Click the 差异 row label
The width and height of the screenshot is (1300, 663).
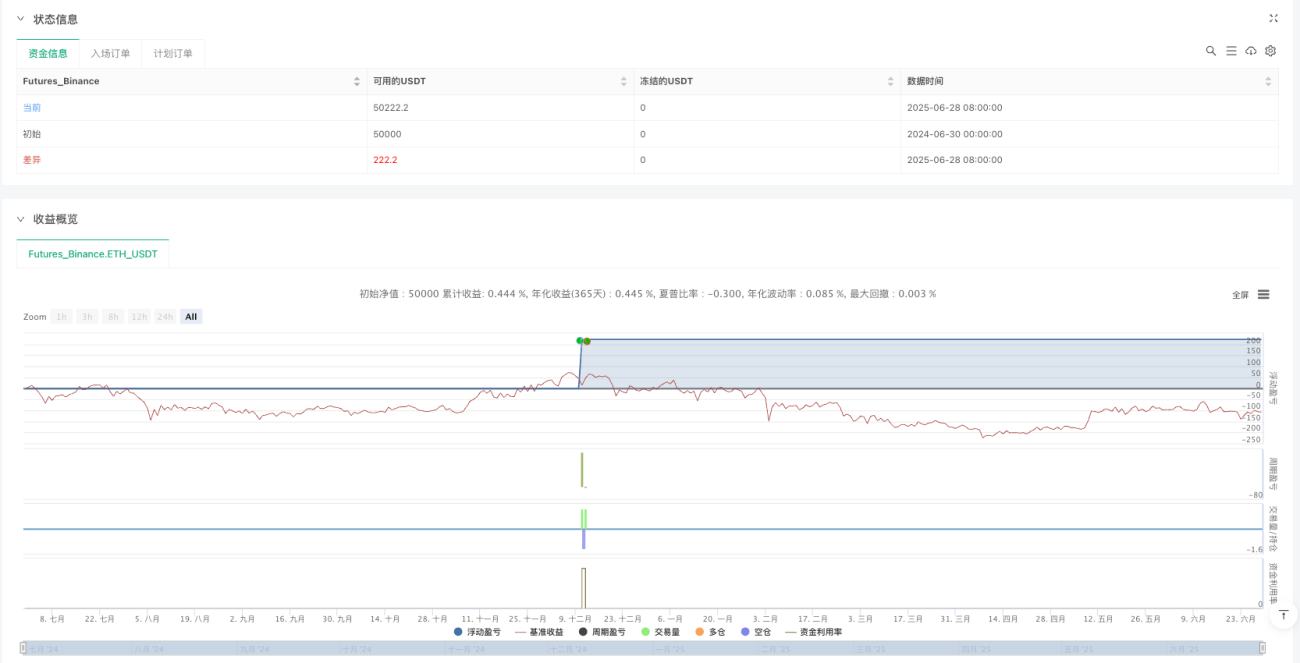click(32, 160)
